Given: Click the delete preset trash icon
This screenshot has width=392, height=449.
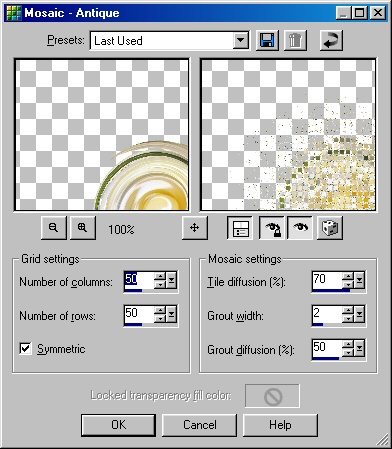Looking at the screenshot, I should click(x=295, y=40).
